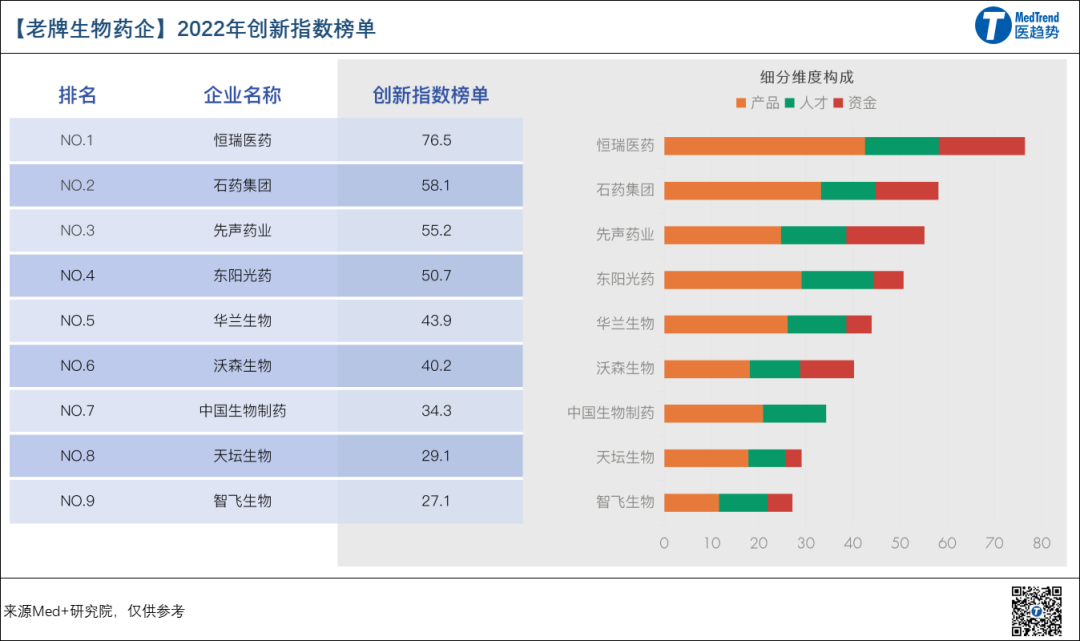
Task: Select the NO.3 rank cell
Action: (x=77, y=231)
